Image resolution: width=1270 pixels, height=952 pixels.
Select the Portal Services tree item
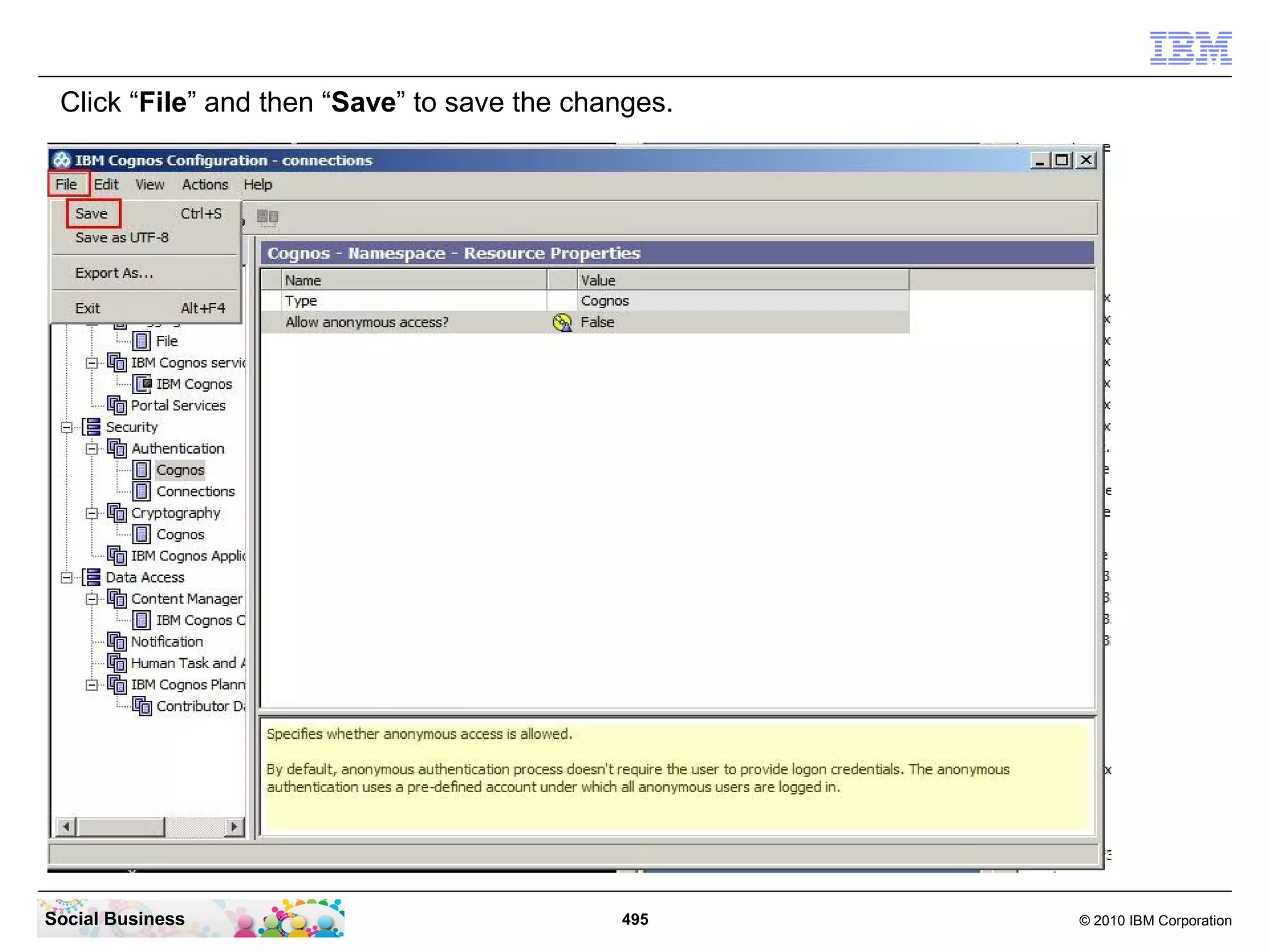tap(178, 405)
